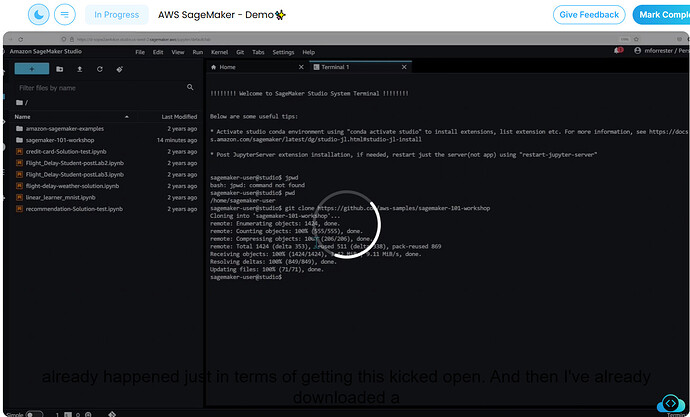Image resolution: width=690 pixels, height=417 pixels.
Task: Open the File menu
Action: pos(140,52)
